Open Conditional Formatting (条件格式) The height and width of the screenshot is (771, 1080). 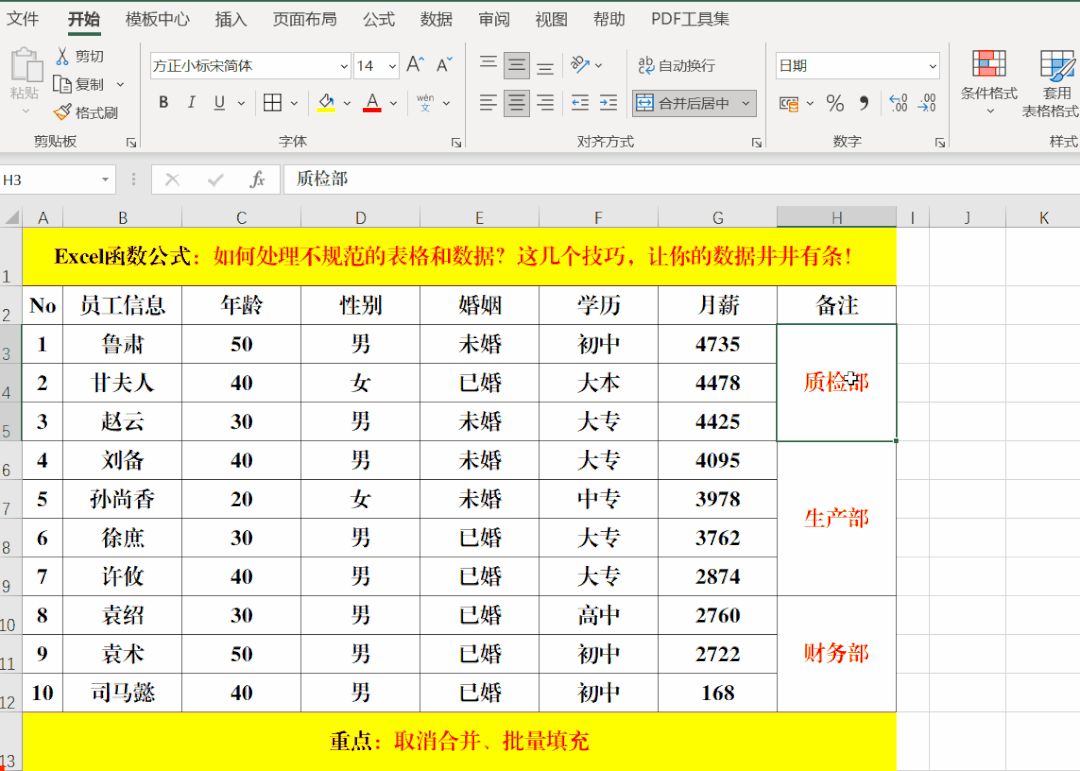pyautogui.click(x=989, y=81)
